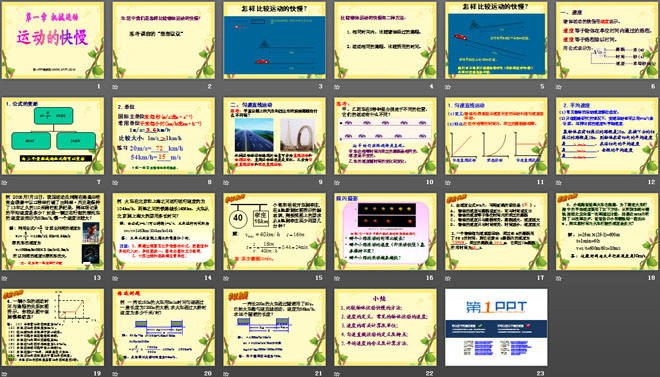This screenshot has height=377, width=660.
Task: Click the star icon beneath slide 5
Action: [447, 87]
